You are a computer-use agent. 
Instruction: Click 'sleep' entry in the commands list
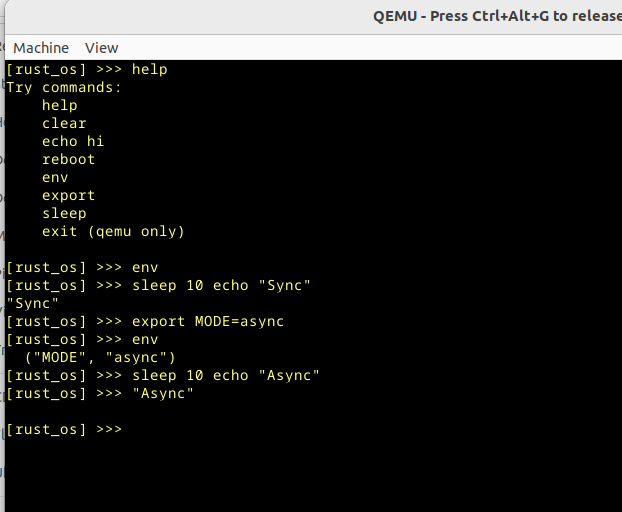(64, 214)
